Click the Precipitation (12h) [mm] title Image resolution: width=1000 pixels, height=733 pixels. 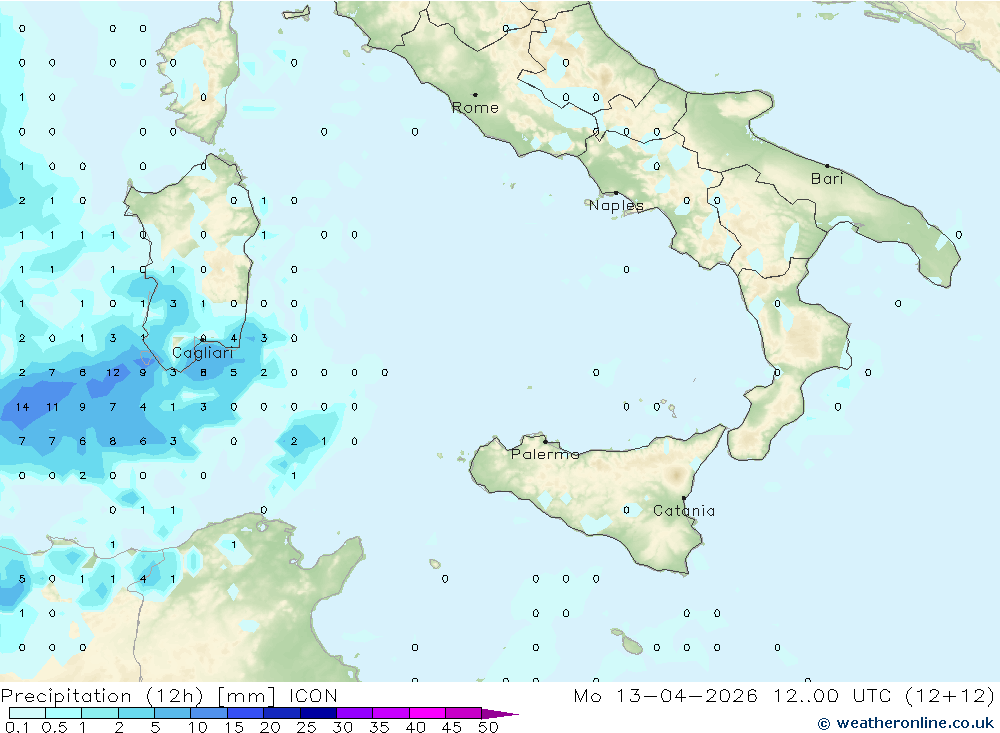[138, 695]
